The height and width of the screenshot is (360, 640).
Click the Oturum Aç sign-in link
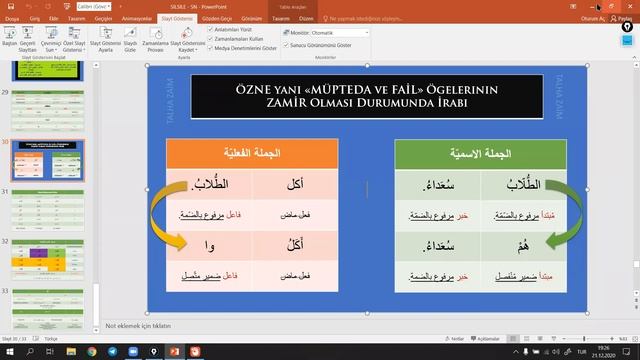click(592, 19)
